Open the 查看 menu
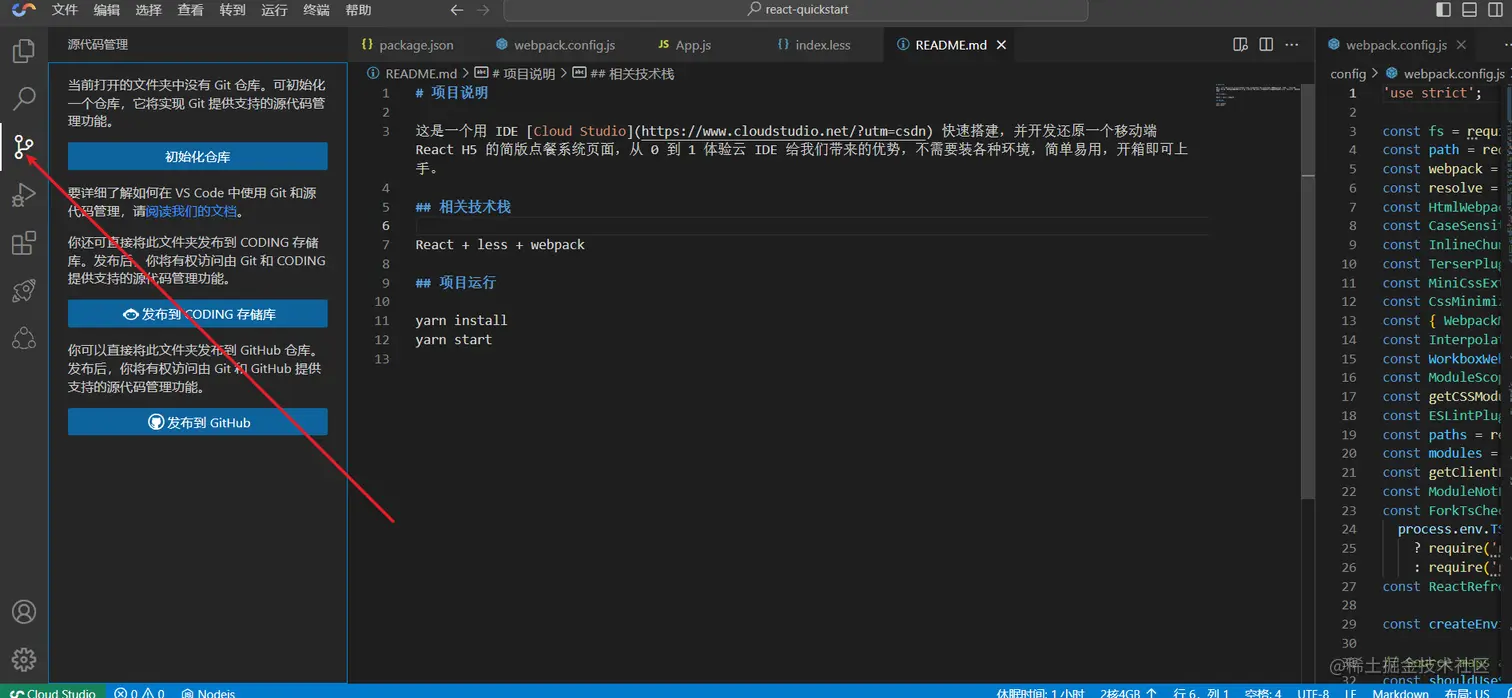The height and width of the screenshot is (698, 1512). (190, 10)
